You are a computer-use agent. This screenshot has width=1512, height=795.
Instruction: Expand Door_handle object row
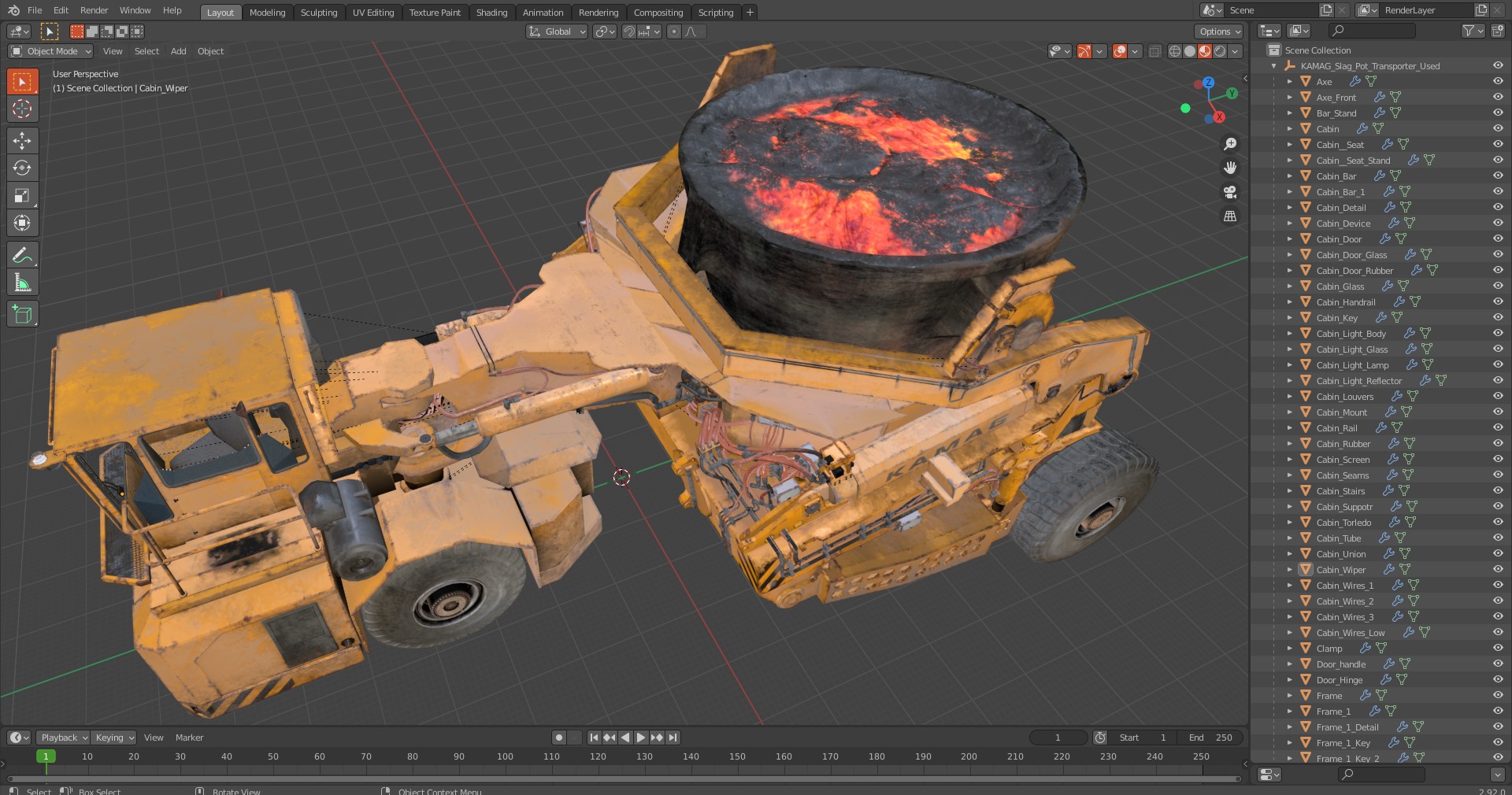point(1289,664)
